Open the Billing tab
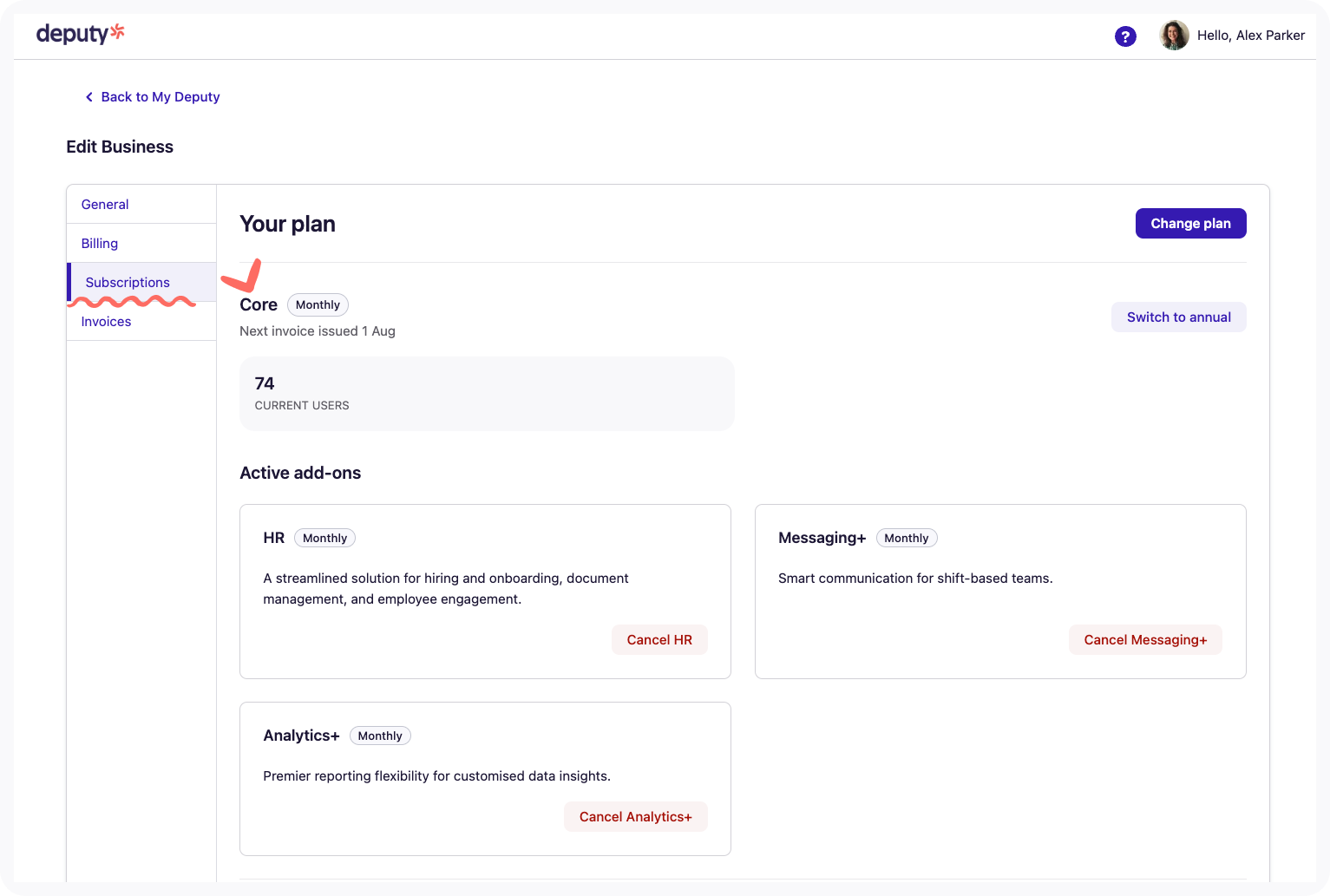The image size is (1330, 896). click(141, 243)
